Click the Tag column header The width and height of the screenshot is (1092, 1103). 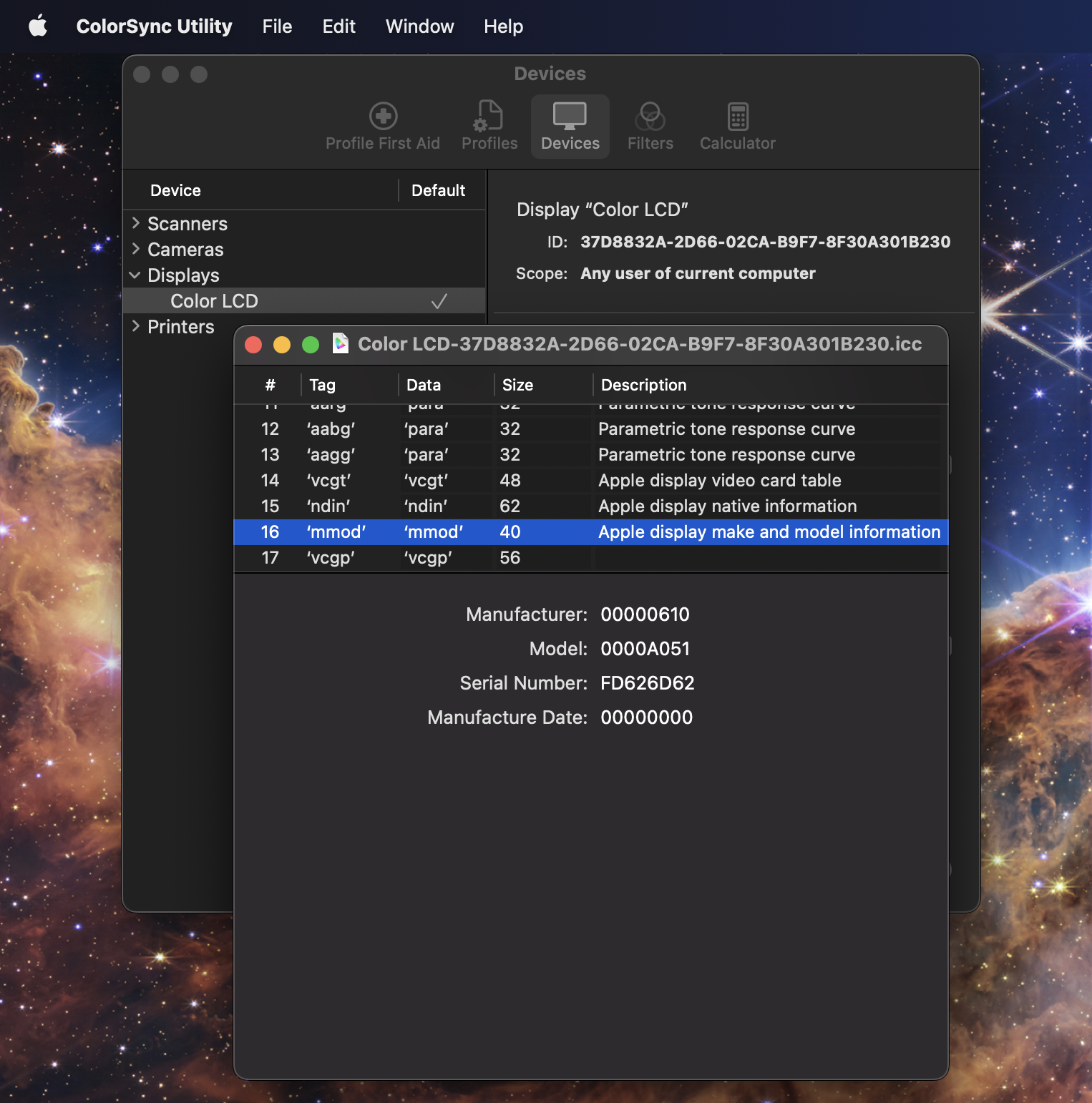322,385
